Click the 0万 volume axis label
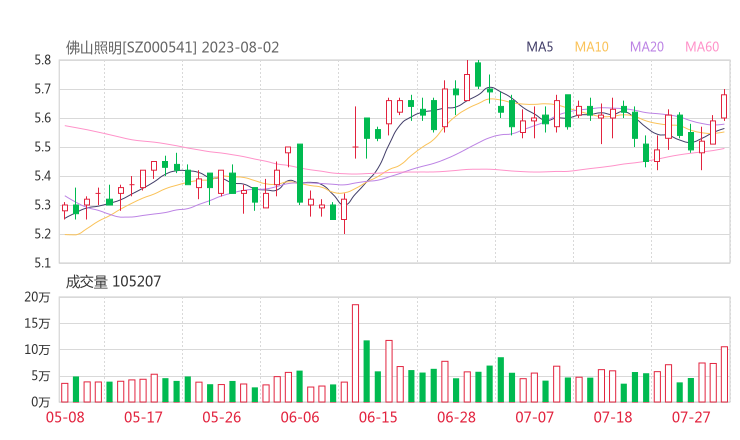The width and height of the screenshot is (740, 440). pyautogui.click(x=41, y=402)
